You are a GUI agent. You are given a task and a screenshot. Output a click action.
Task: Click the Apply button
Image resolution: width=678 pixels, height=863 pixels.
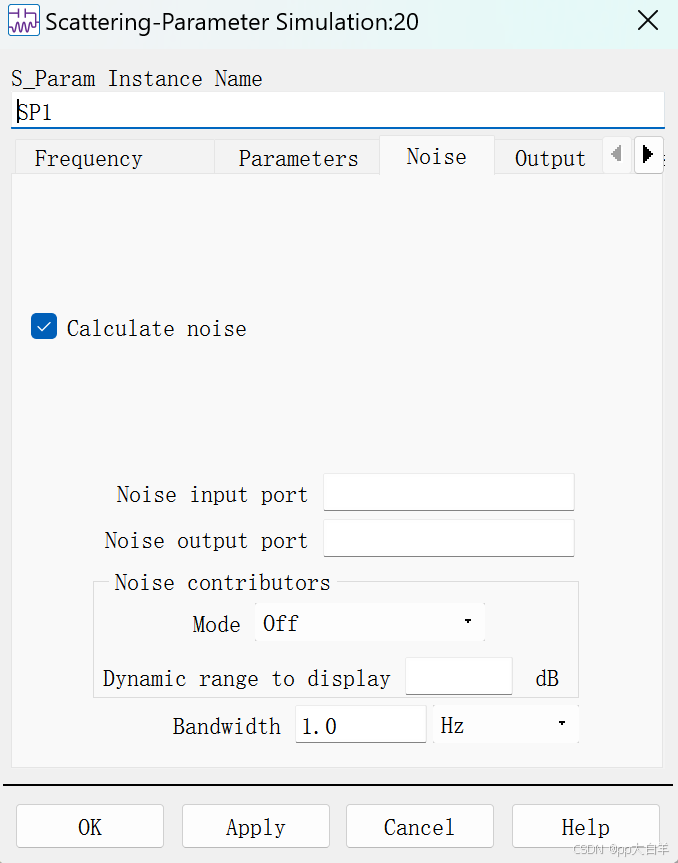pos(255,827)
